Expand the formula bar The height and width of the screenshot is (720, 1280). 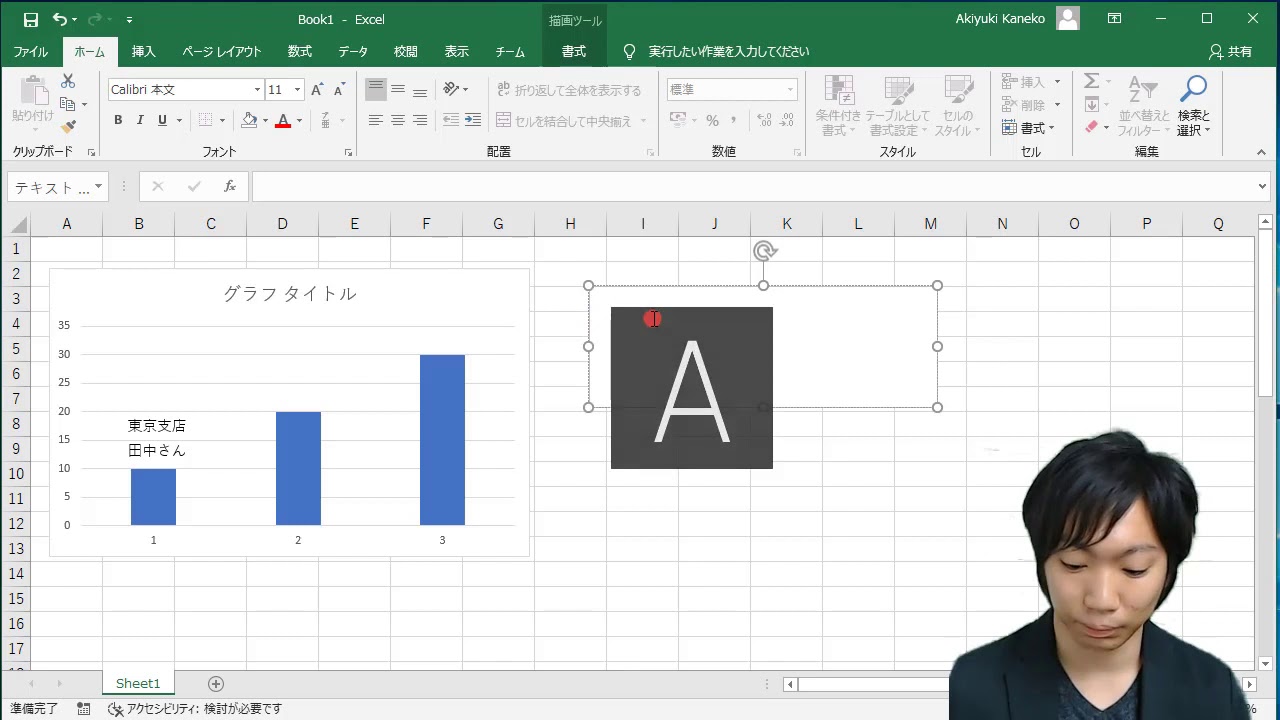click(1262, 186)
